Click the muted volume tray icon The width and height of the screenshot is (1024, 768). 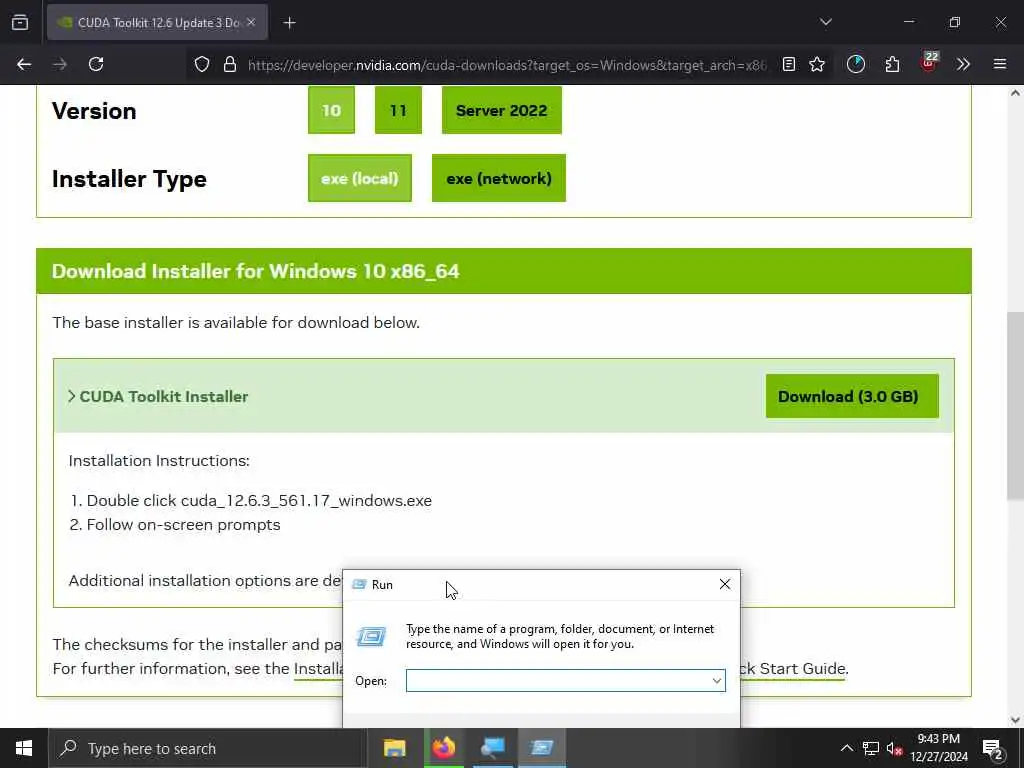tap(894, 748)
